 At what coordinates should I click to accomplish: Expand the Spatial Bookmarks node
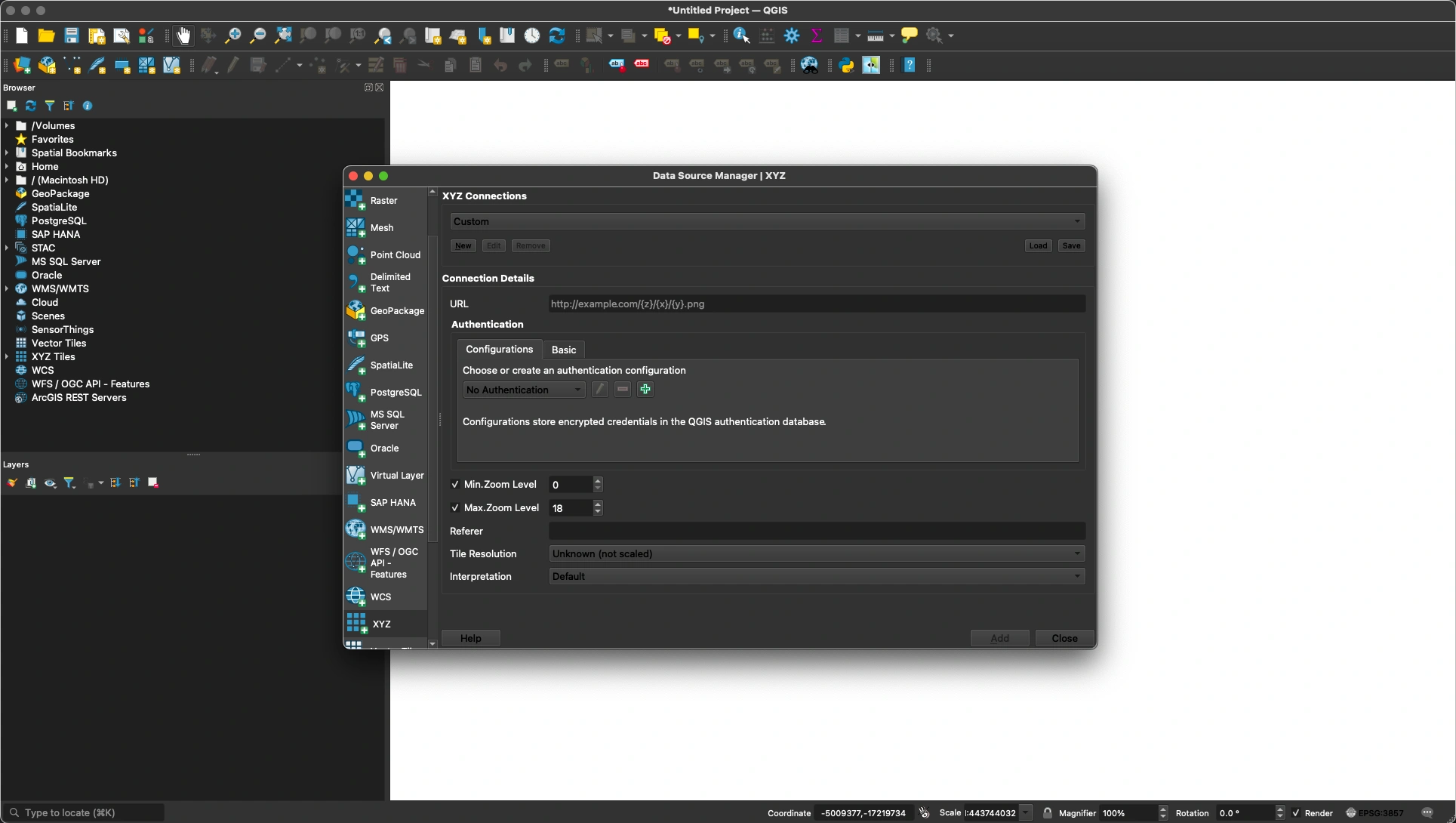pos(8,153)
